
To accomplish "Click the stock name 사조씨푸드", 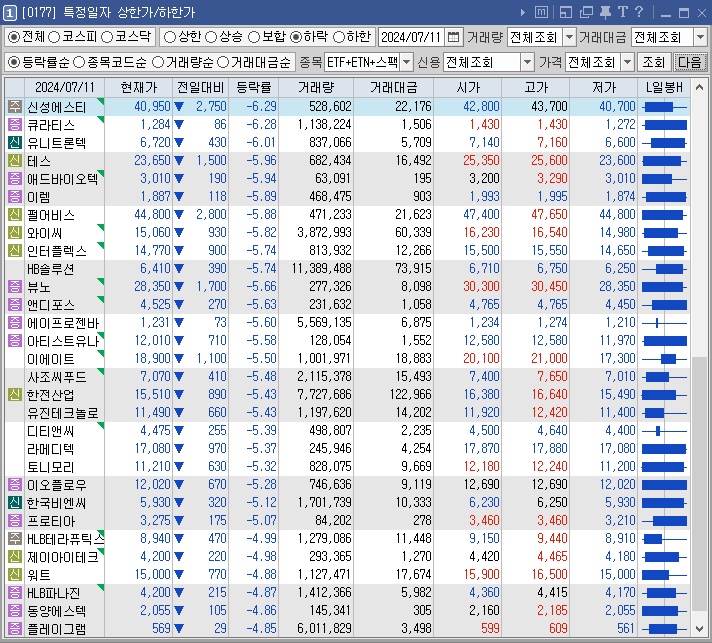I will (56, 377).
